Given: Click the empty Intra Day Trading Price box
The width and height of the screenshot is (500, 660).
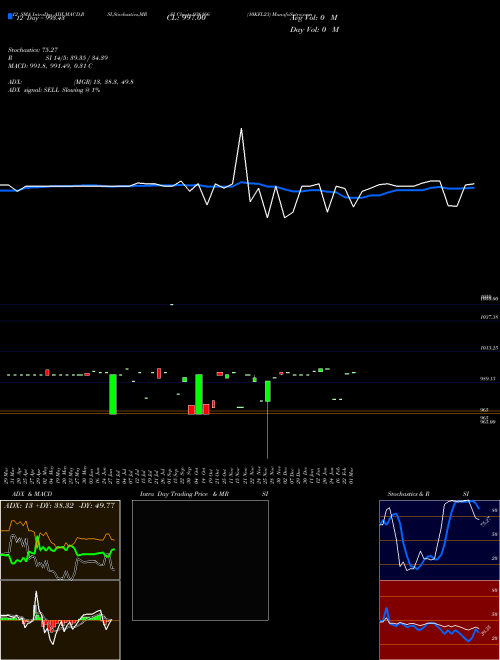Looking at the screenshot, I should pos(200,560).
